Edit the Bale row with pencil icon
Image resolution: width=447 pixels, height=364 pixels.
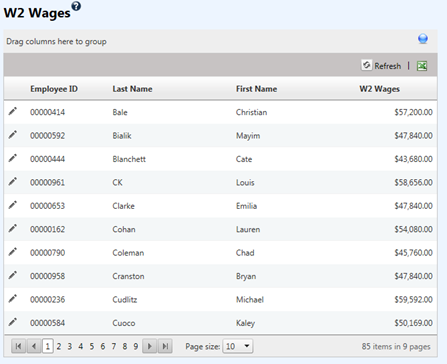13,111
